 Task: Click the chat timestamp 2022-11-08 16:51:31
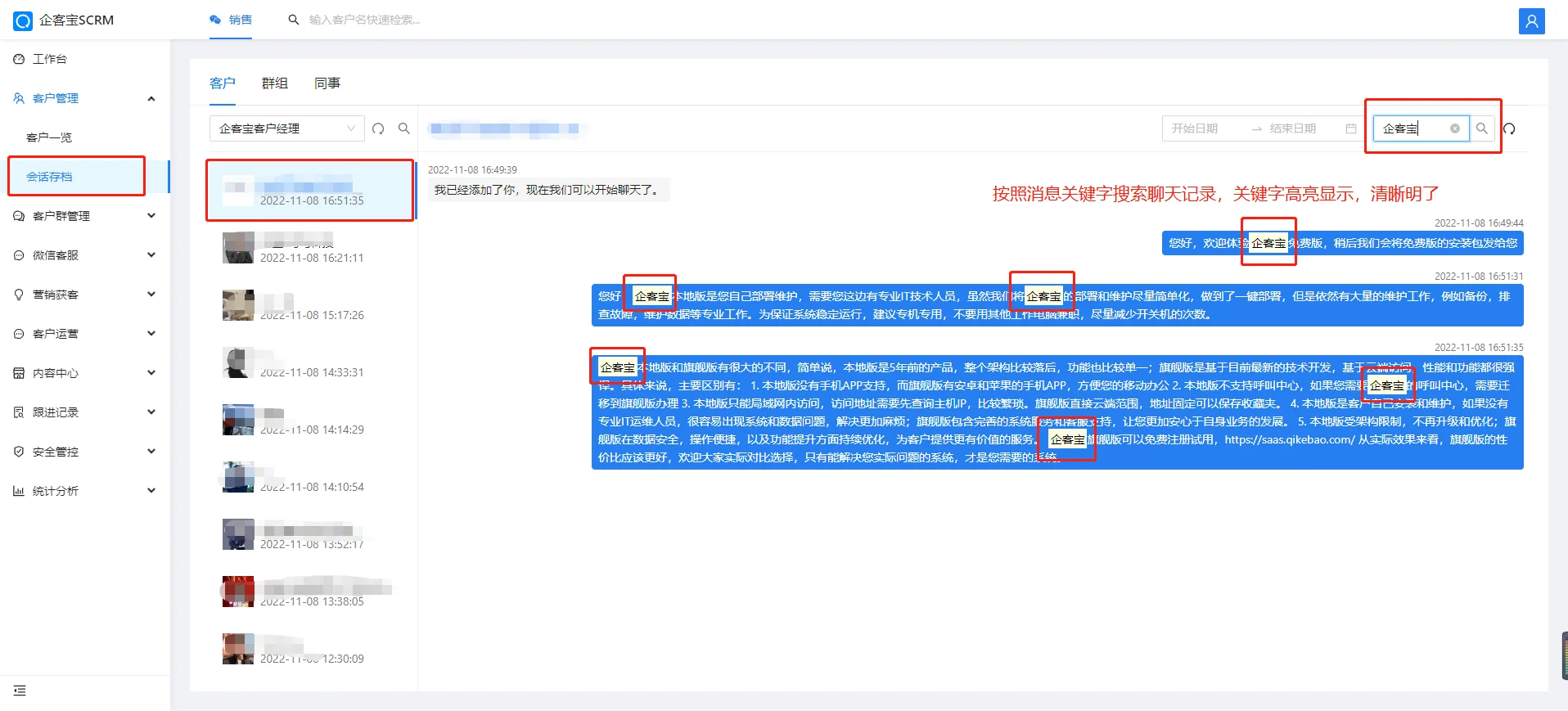point(1479,277)
